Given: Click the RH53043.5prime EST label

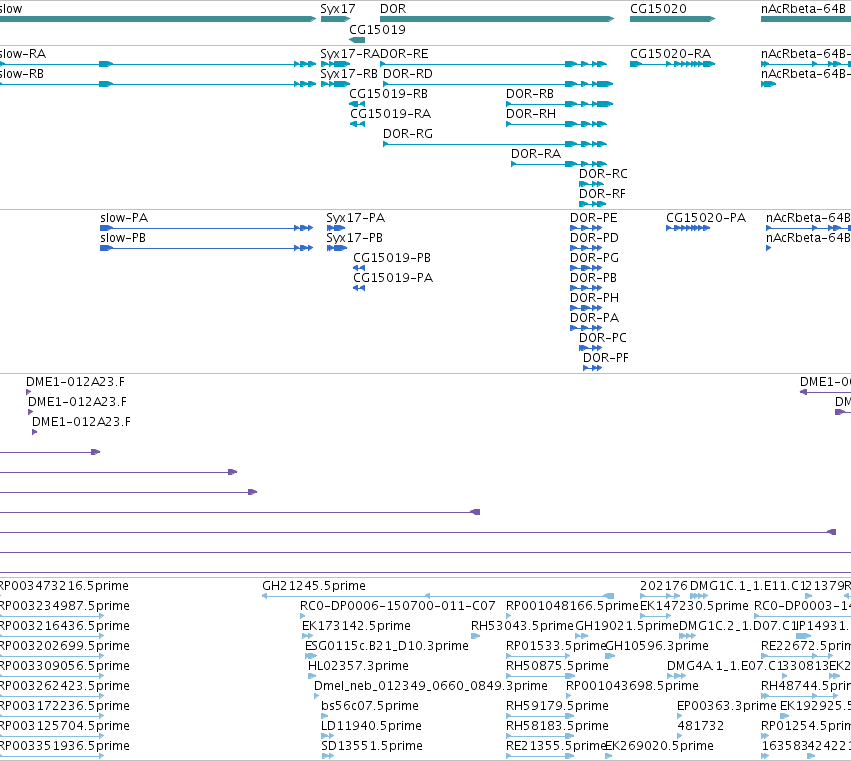Looking at the screenshot, I should 522,626.
